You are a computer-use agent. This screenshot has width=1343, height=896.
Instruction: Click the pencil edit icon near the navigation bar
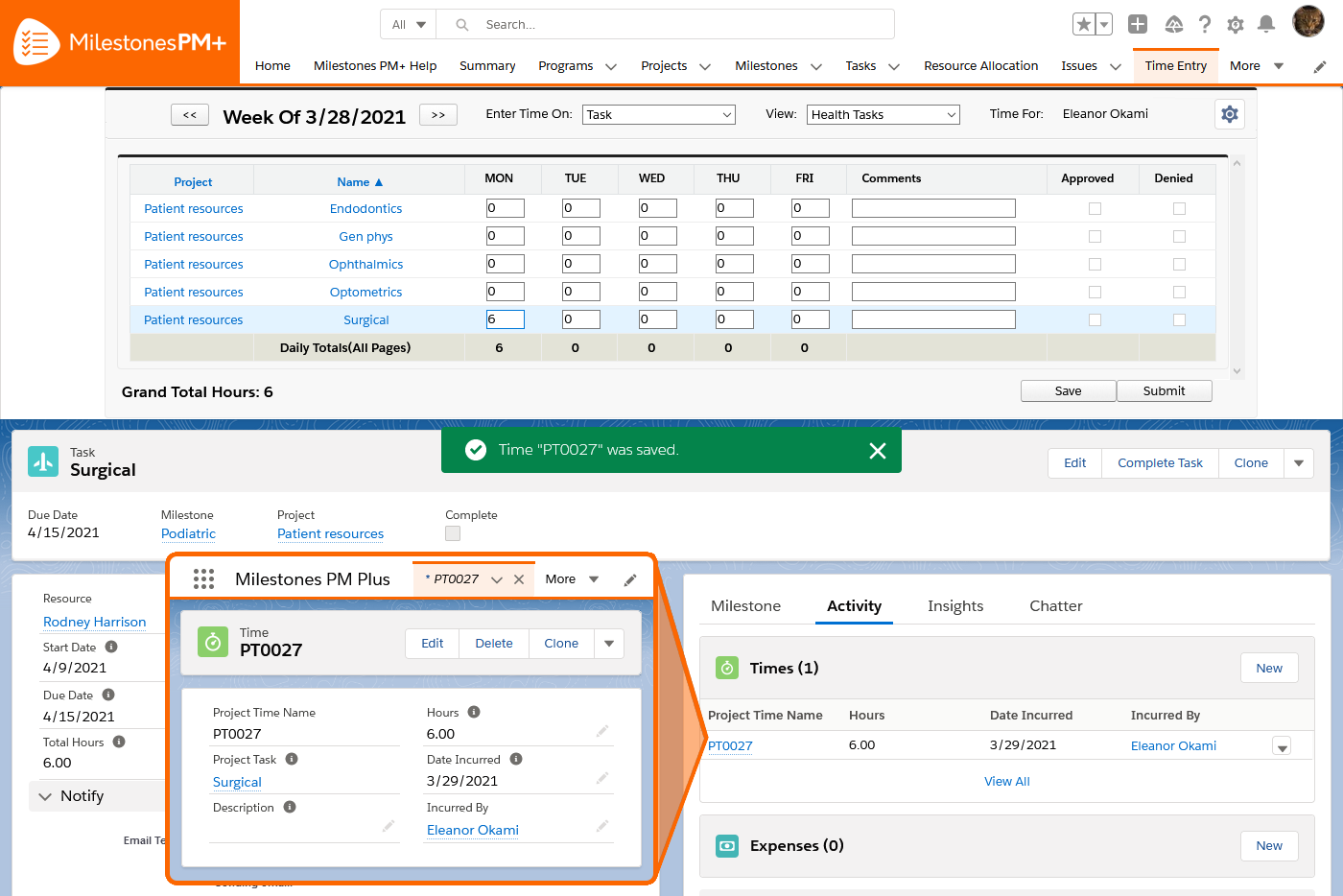(x=1319, y=65)
